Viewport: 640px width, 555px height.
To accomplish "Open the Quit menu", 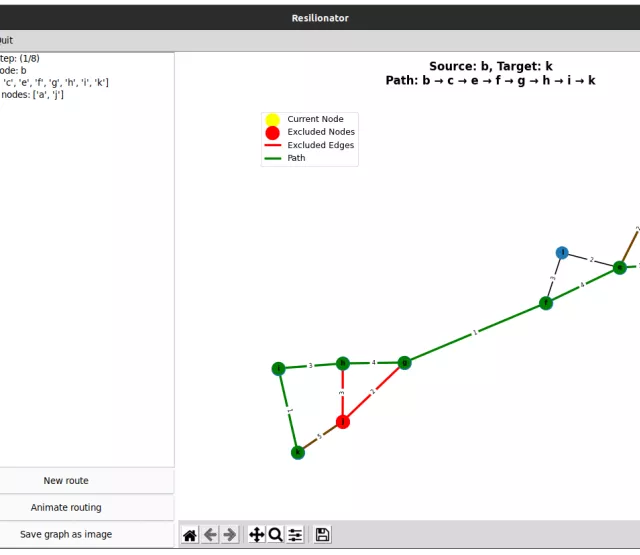I will point(6,40).
